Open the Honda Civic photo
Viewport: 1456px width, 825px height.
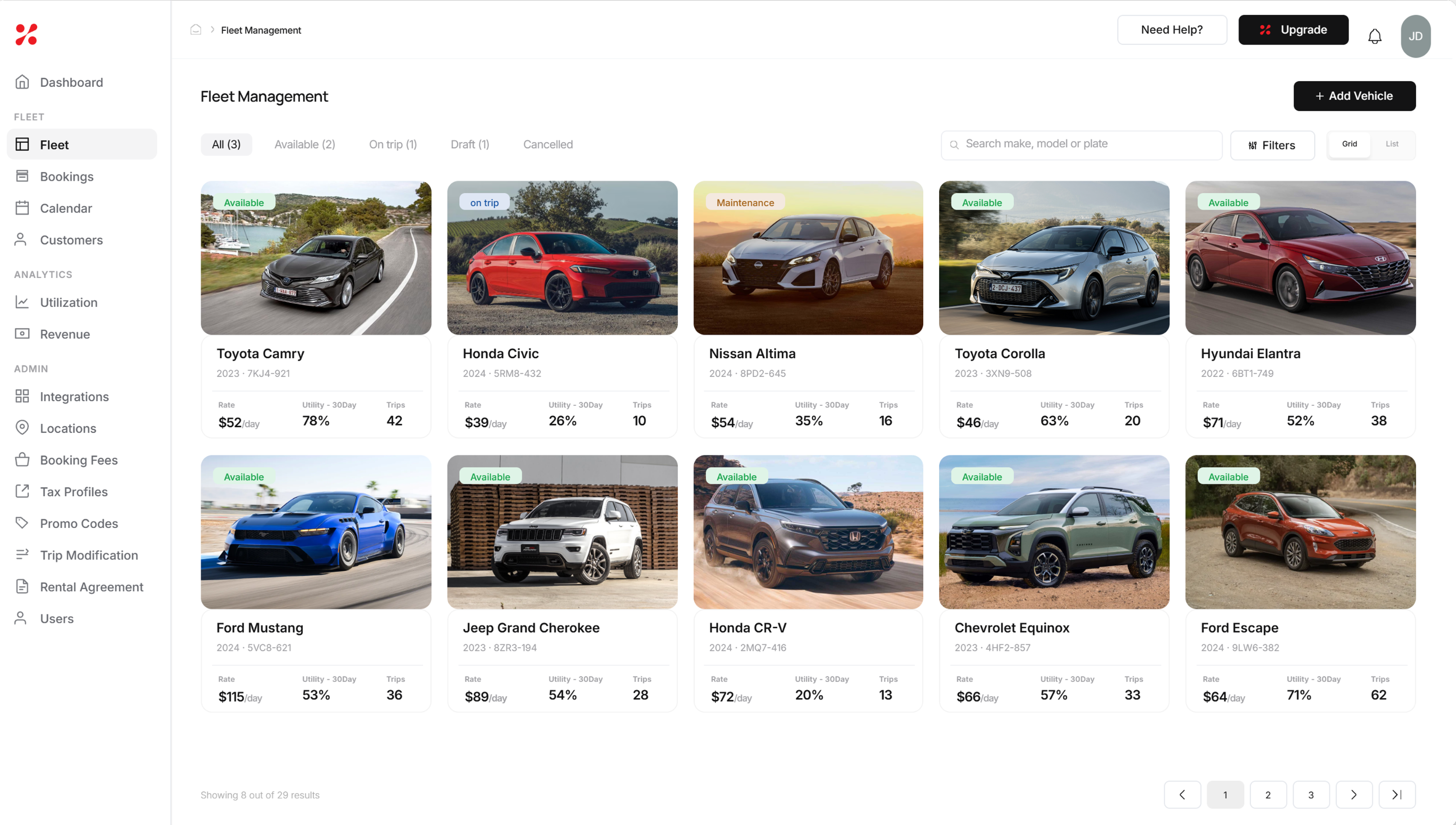pyautogui.click(x=562, y=258)
